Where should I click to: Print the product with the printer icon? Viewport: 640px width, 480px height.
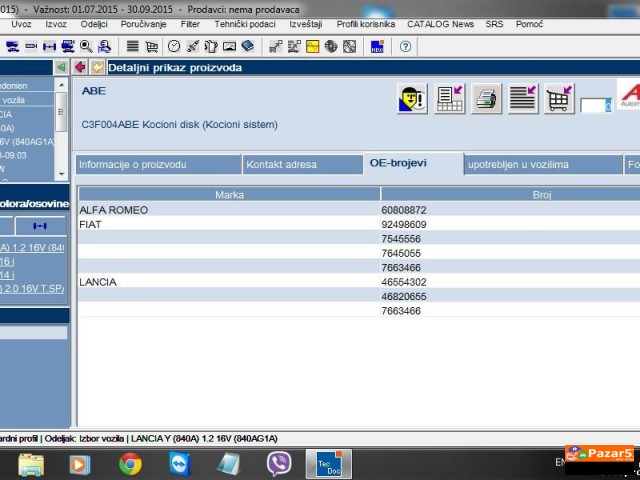coord(486,98)
